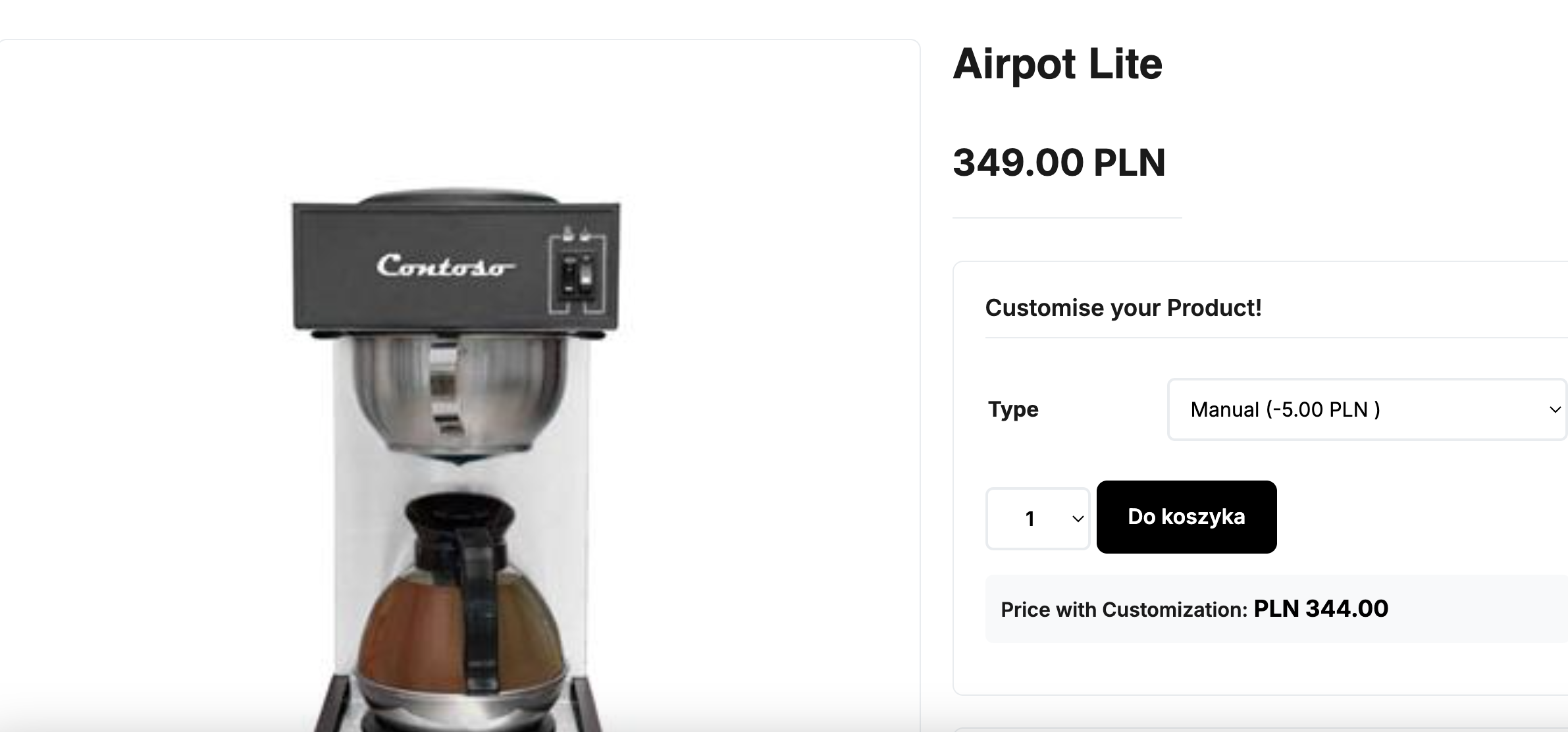Click the indicator lights above the switches

click(576, 234)
